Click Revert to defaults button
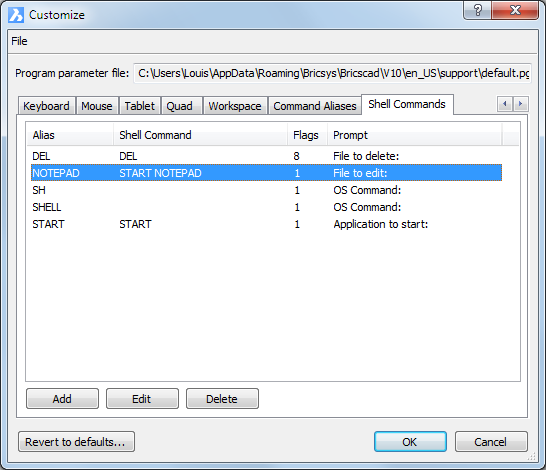The image size is (546, 470). 76,442
